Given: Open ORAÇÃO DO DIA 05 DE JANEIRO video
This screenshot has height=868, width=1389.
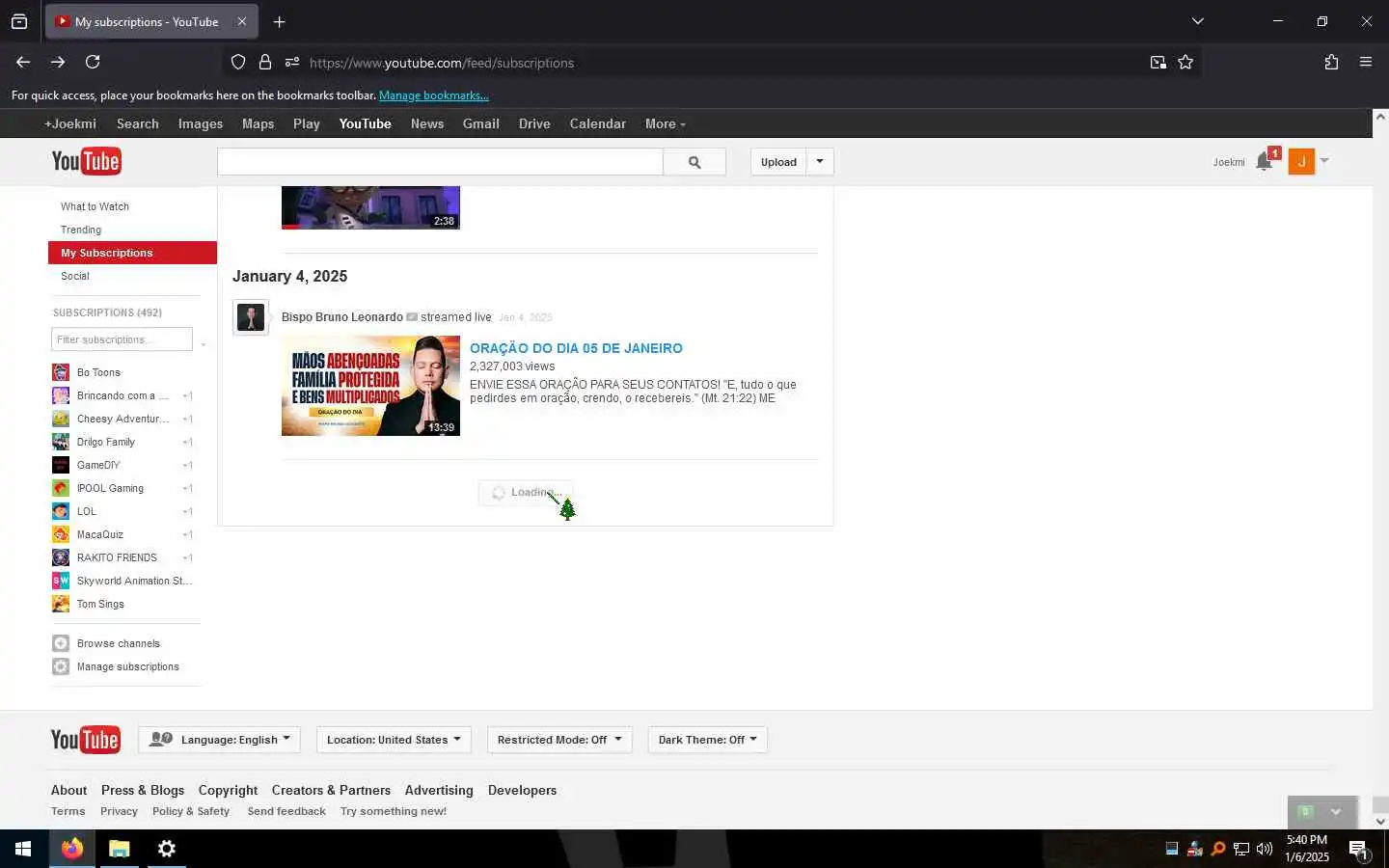Looking at the screenshot, I should (576, 348).
